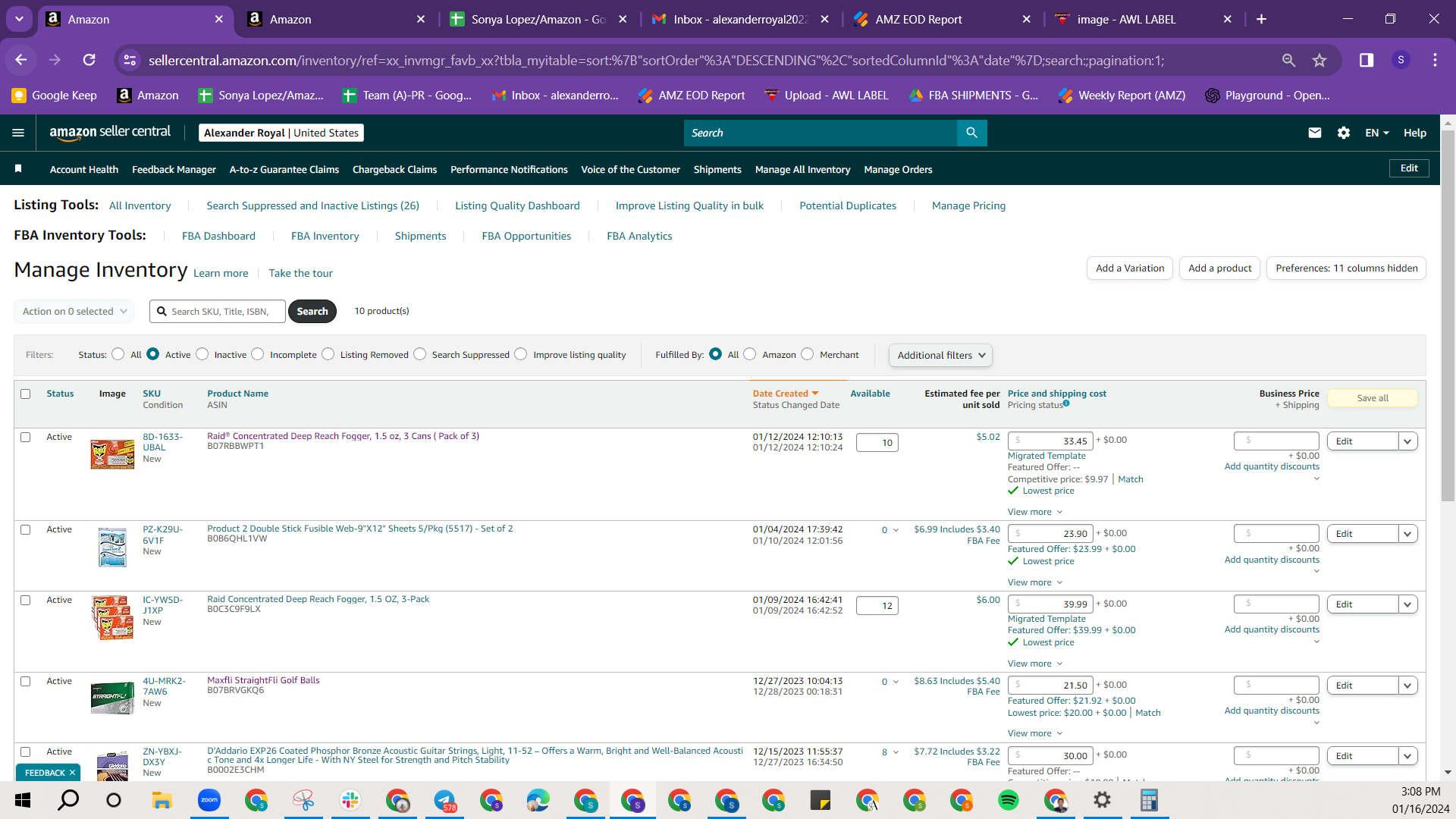The image size is (1456, 819).
Task: Select the Search Suppressed filter radio
Action: point(420,354)
